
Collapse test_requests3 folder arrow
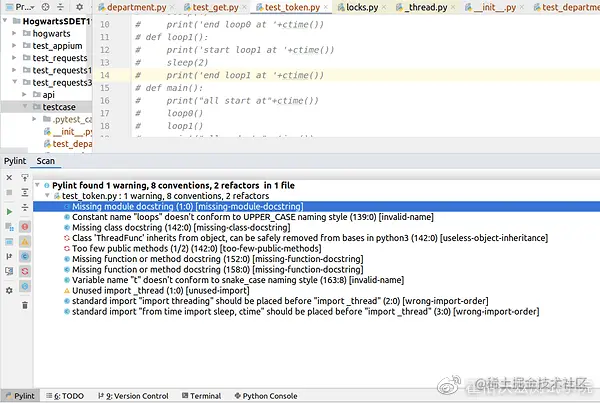point(14,82)
